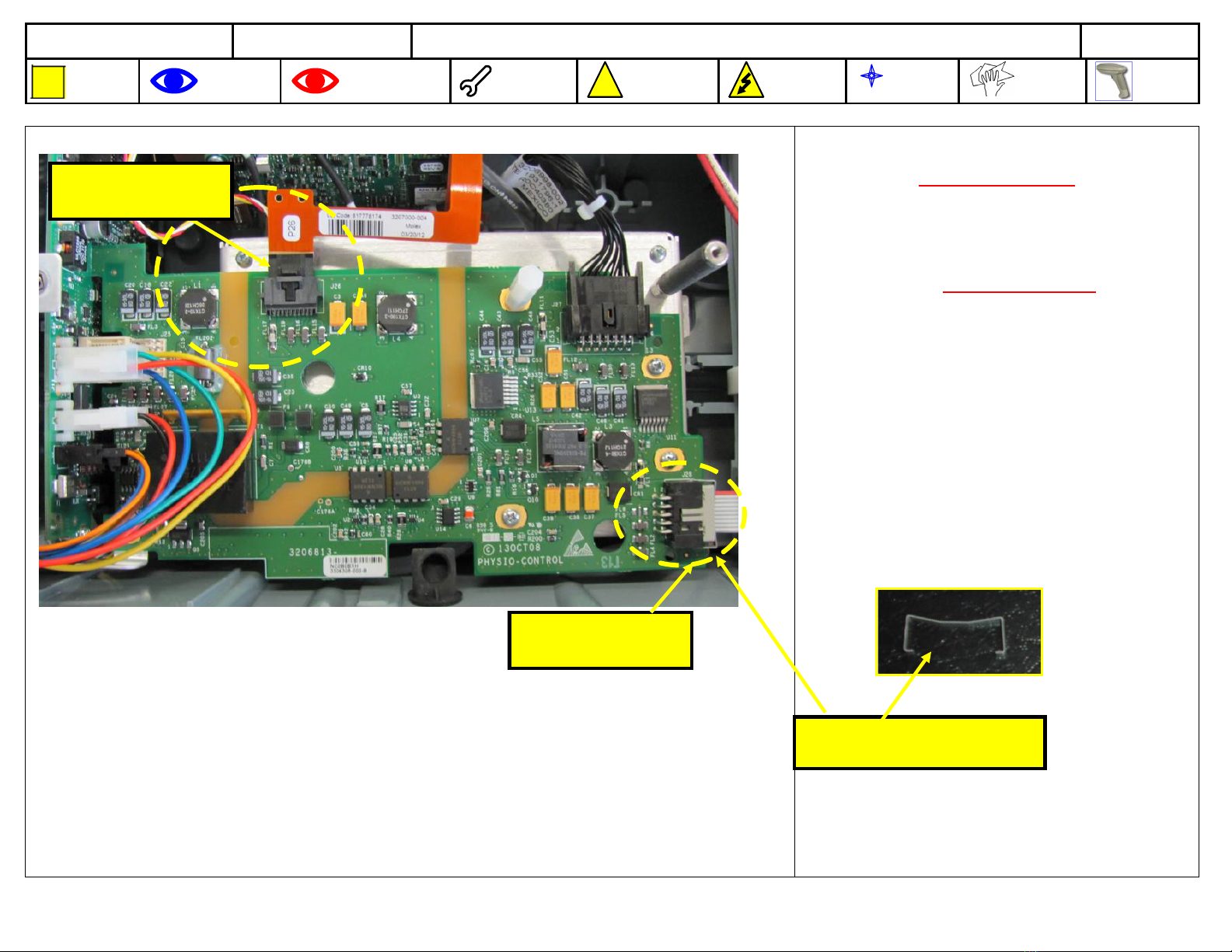The height and width of the screenshot is (952, 1232).
Task: Click the PHYSIO-CONTROL text on the board
Action: (520, 560)
